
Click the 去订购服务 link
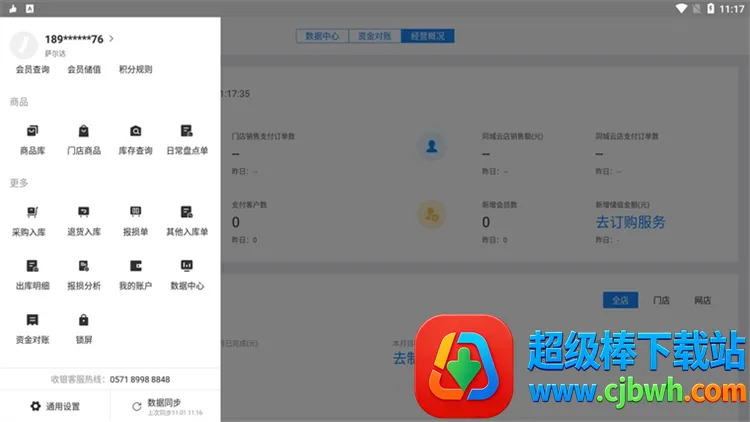[630, 222]
